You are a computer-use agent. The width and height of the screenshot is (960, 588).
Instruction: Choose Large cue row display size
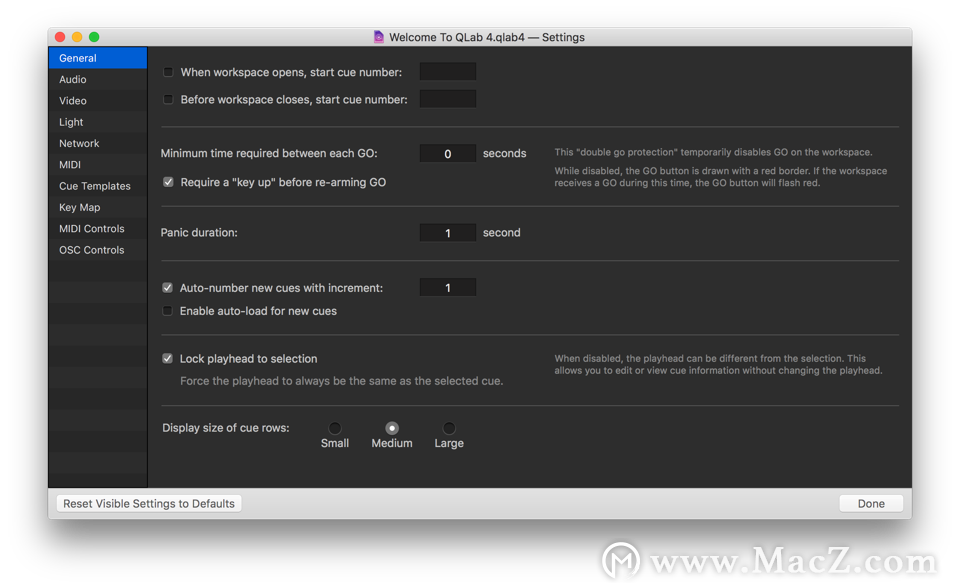449,428
